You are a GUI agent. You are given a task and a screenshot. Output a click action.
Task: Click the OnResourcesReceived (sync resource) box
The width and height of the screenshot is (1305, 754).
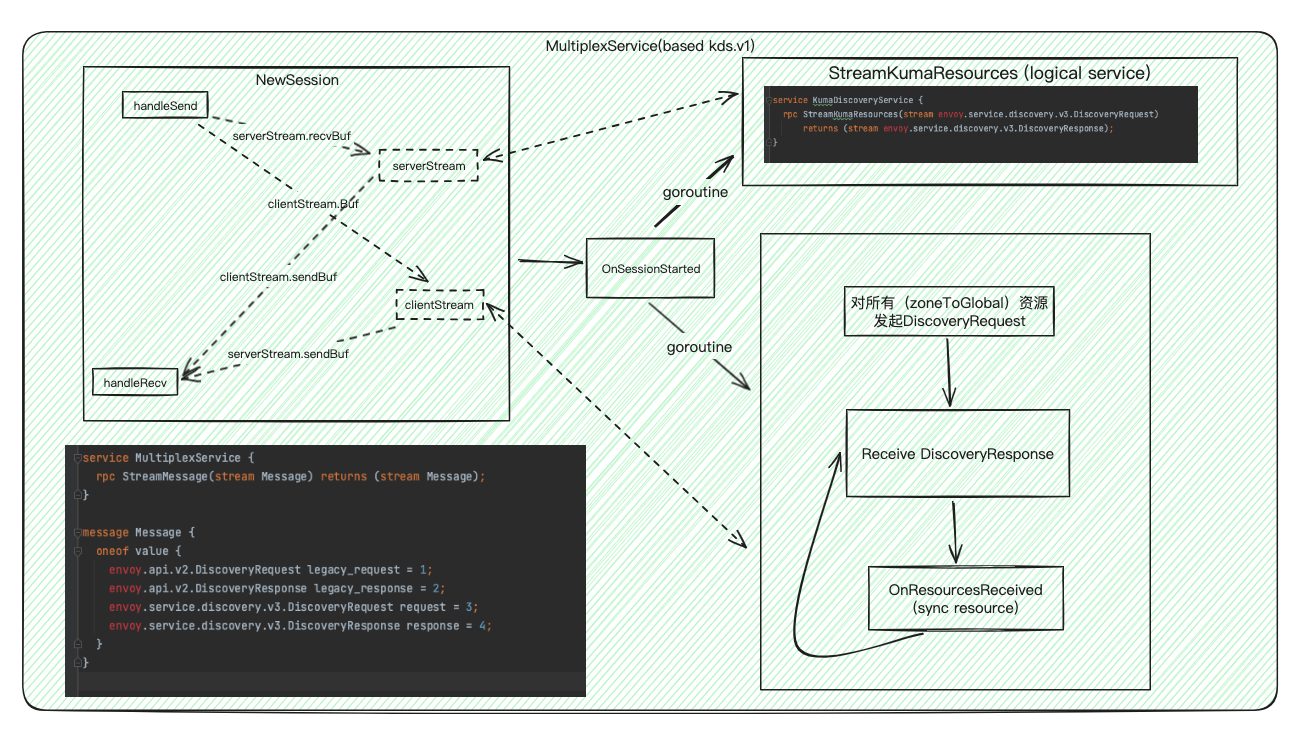coord(965,598)
